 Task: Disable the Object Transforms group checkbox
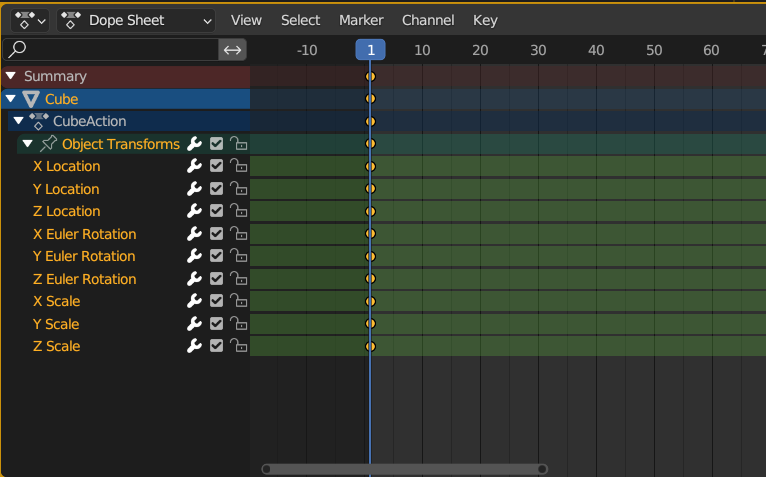pyautogui.click(x=216, y=144)
